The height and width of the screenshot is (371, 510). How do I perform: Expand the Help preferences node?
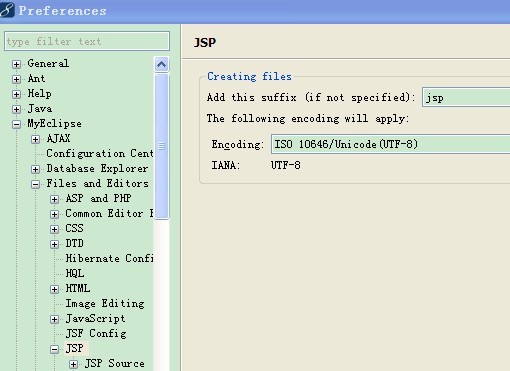click(16, 94)
